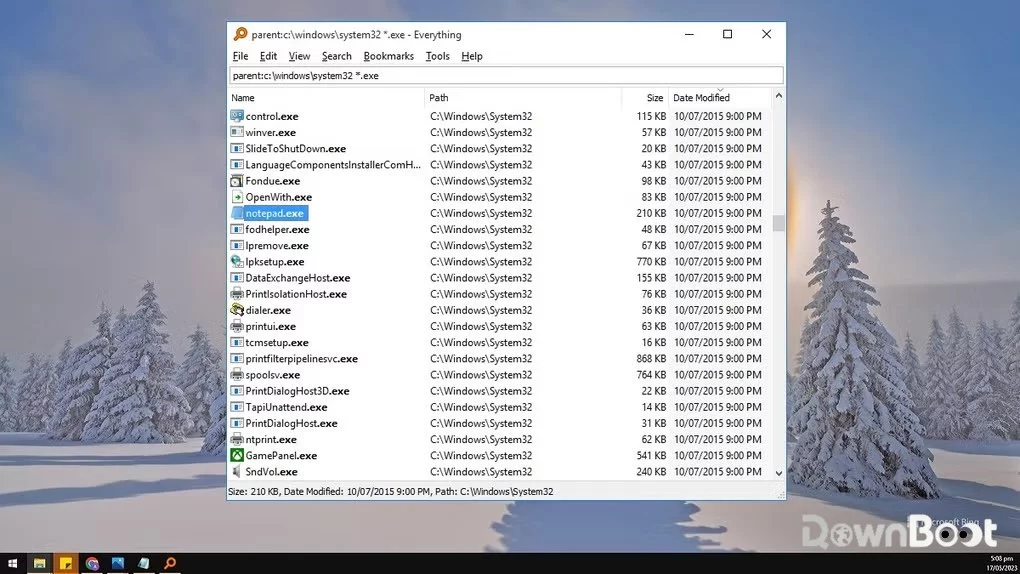Click the printfilterpipelinesvc.exe file icon
1020x574 pixels.
[x=237, y=359]
